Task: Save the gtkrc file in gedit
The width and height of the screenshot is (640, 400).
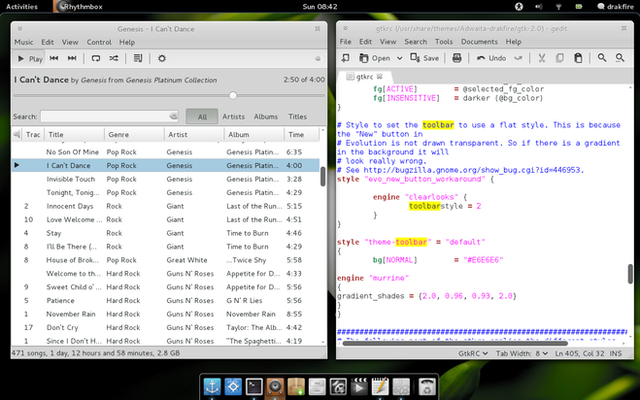Action: click(425, 58)
